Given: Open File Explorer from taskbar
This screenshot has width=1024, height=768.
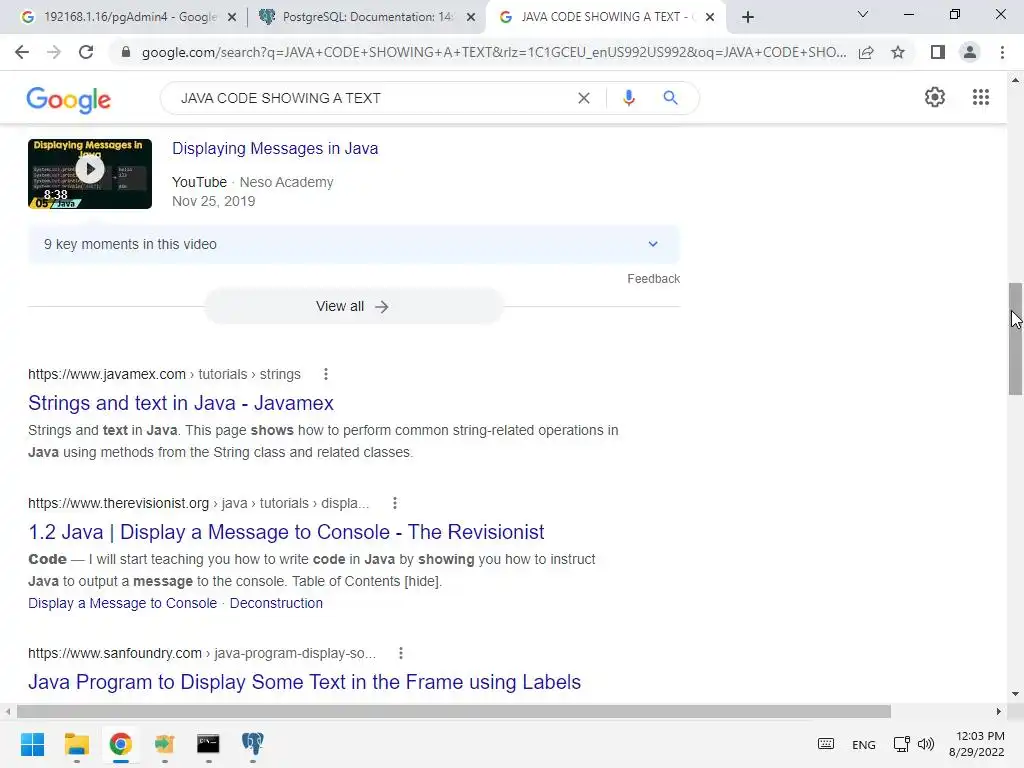Looking at the screenshot, I should pyautogui.click(x=76, y=744).
